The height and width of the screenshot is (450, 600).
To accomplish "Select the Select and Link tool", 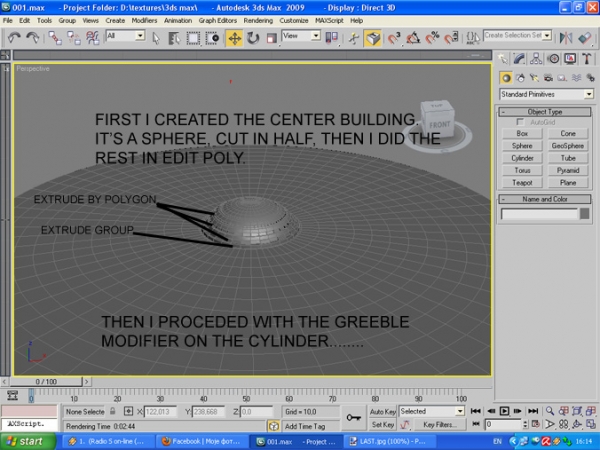I will (55, 38).
